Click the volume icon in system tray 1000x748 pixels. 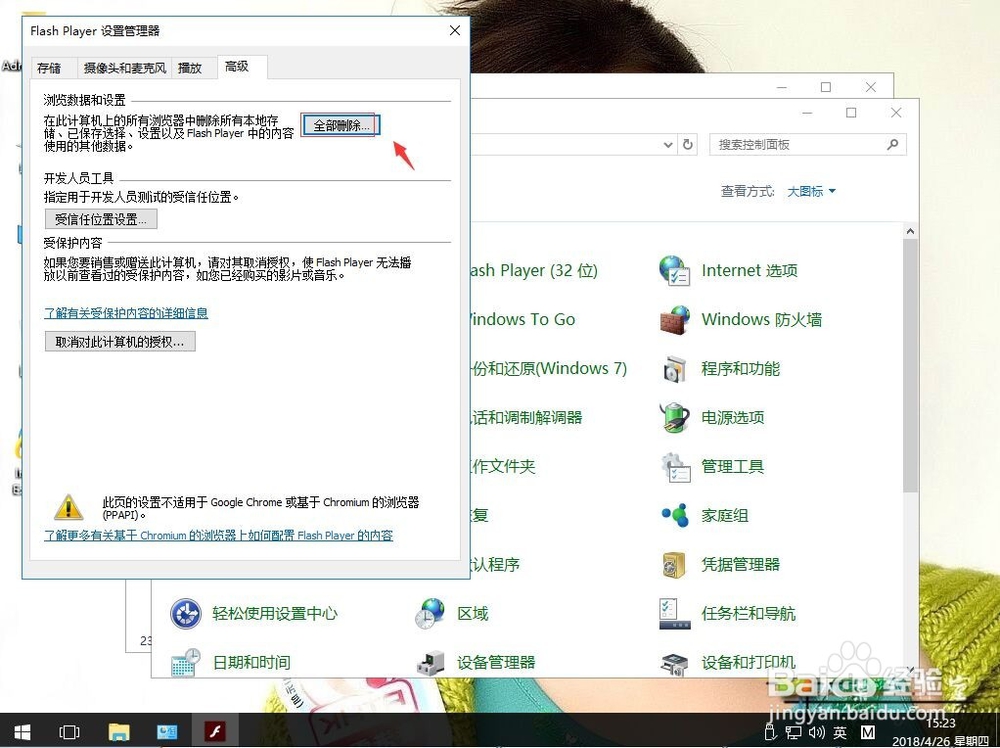(816, 732)
